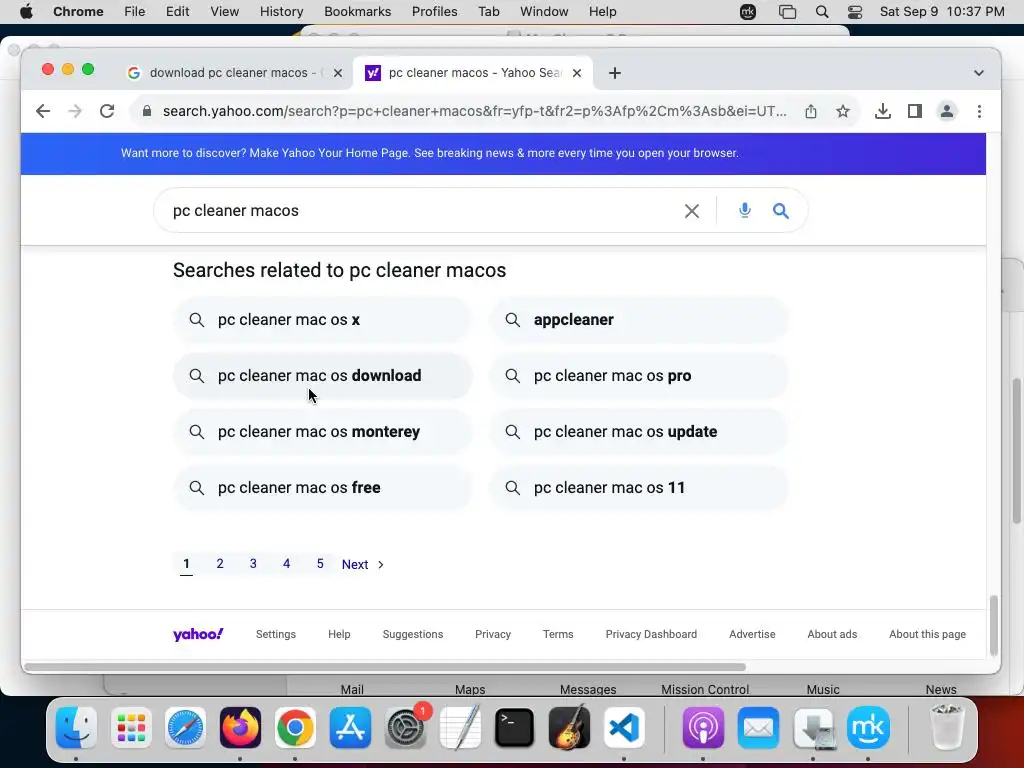Open Podcasts app from the Dock

703,727
